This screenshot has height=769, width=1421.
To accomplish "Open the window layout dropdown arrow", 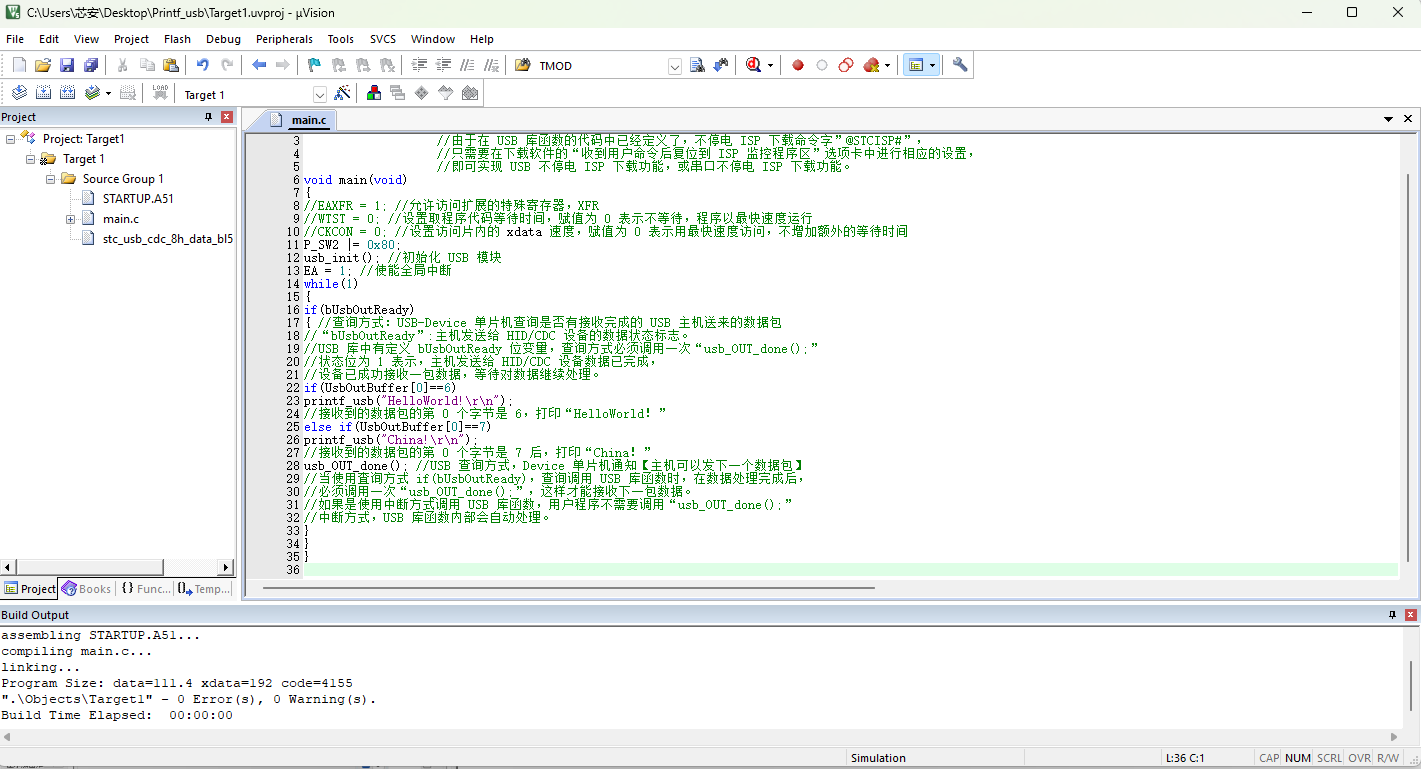I will coord(932,66).
